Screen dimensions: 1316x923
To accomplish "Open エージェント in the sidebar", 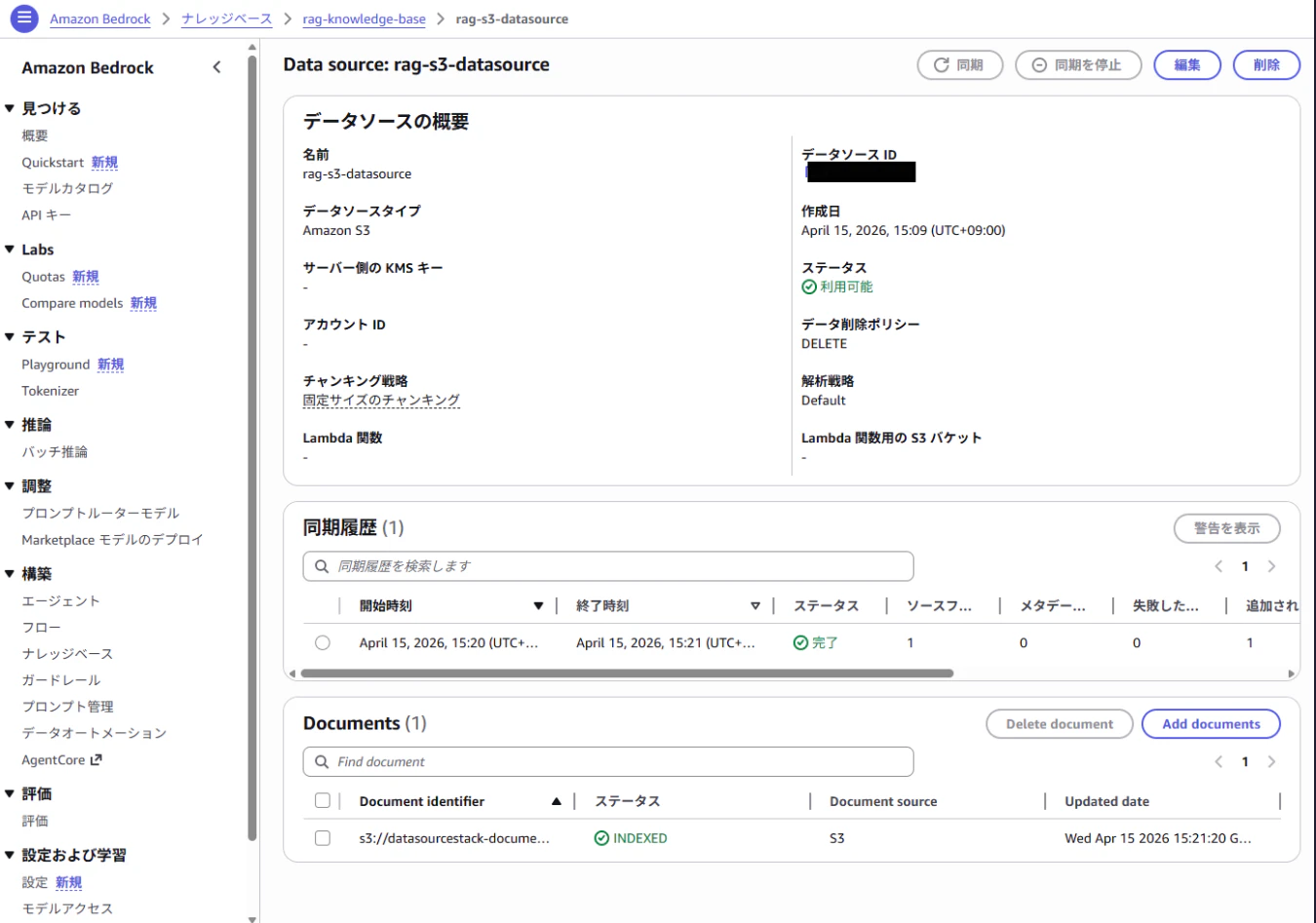I will pyautogui.click(x=60, y=601).
